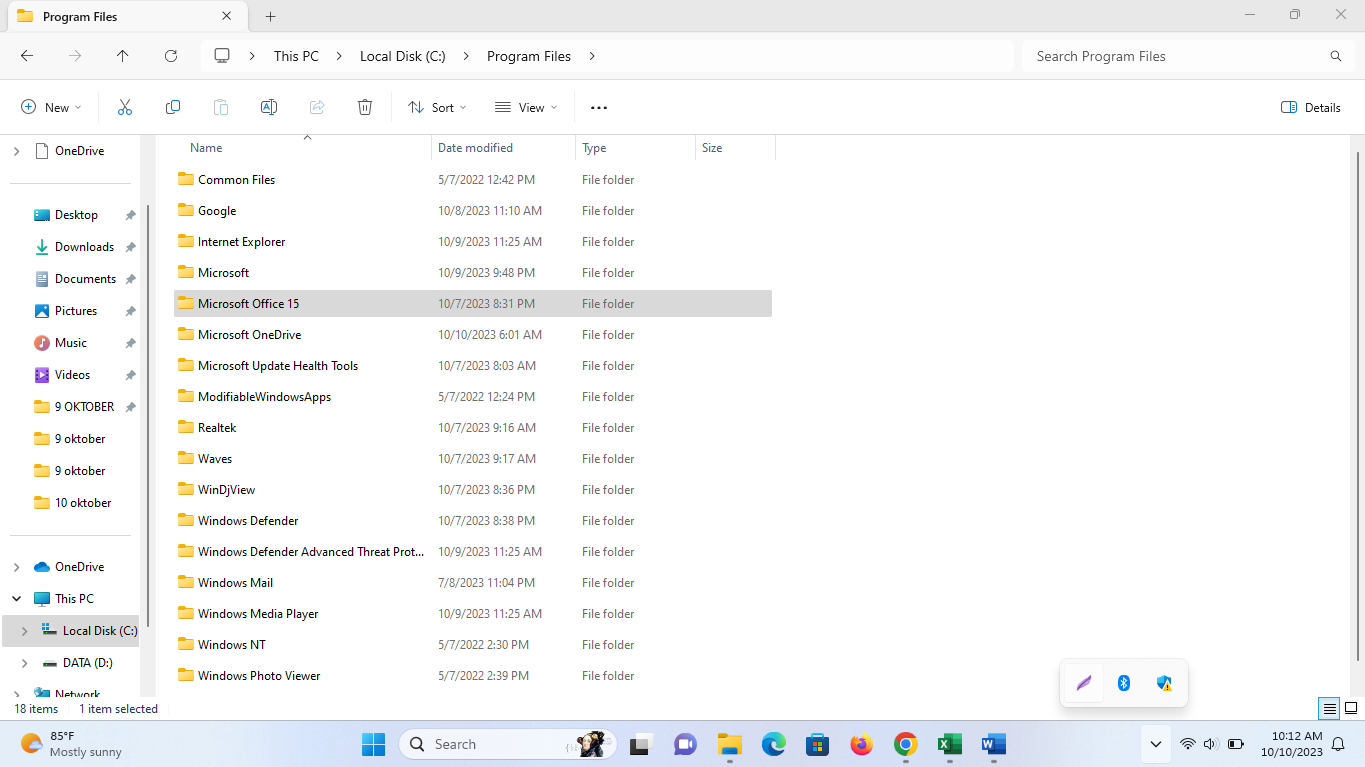The width and height of the screenshot is (1365, 767).
Task: Refresh the Program Files view
Action: coord(171,56)
